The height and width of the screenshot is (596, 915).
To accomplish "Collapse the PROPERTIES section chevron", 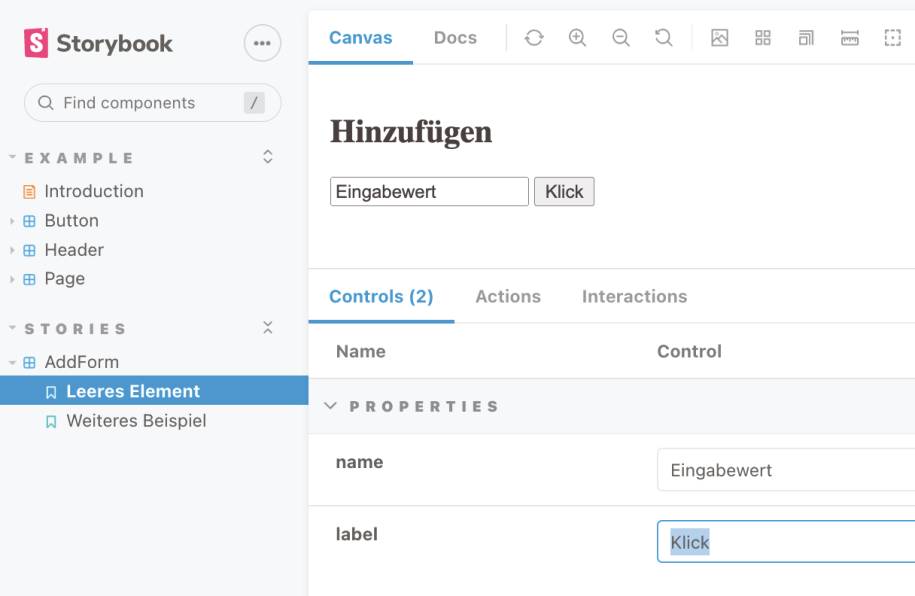I will pyautogui.click(x=330, y=406).
